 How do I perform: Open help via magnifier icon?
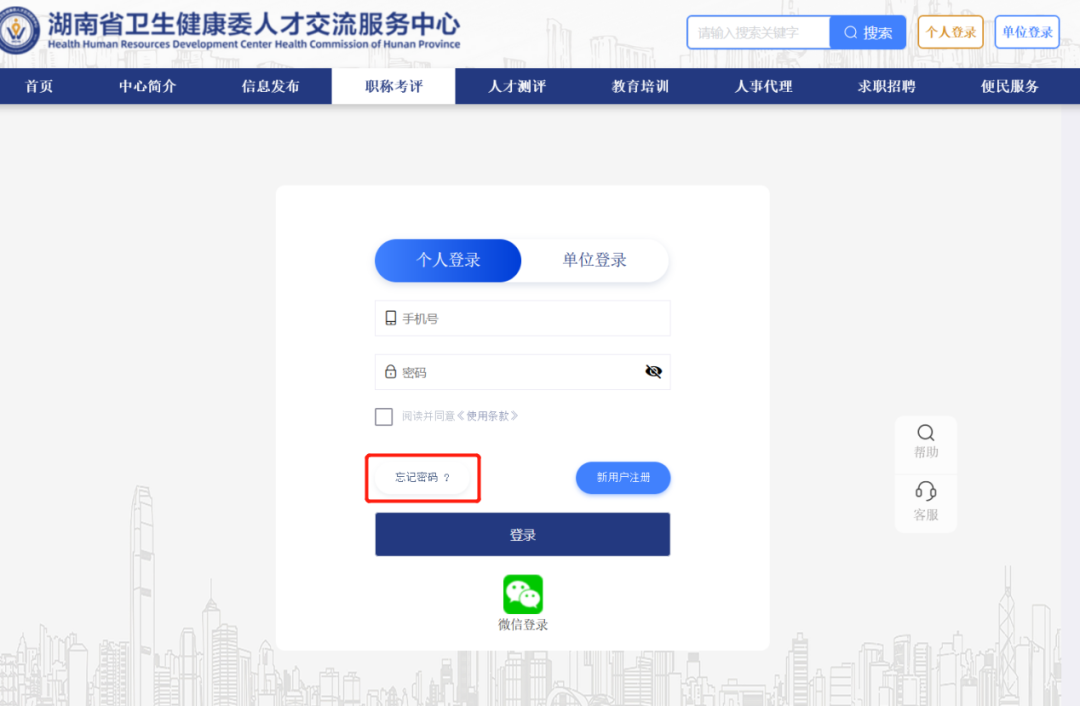pos(925,433)
